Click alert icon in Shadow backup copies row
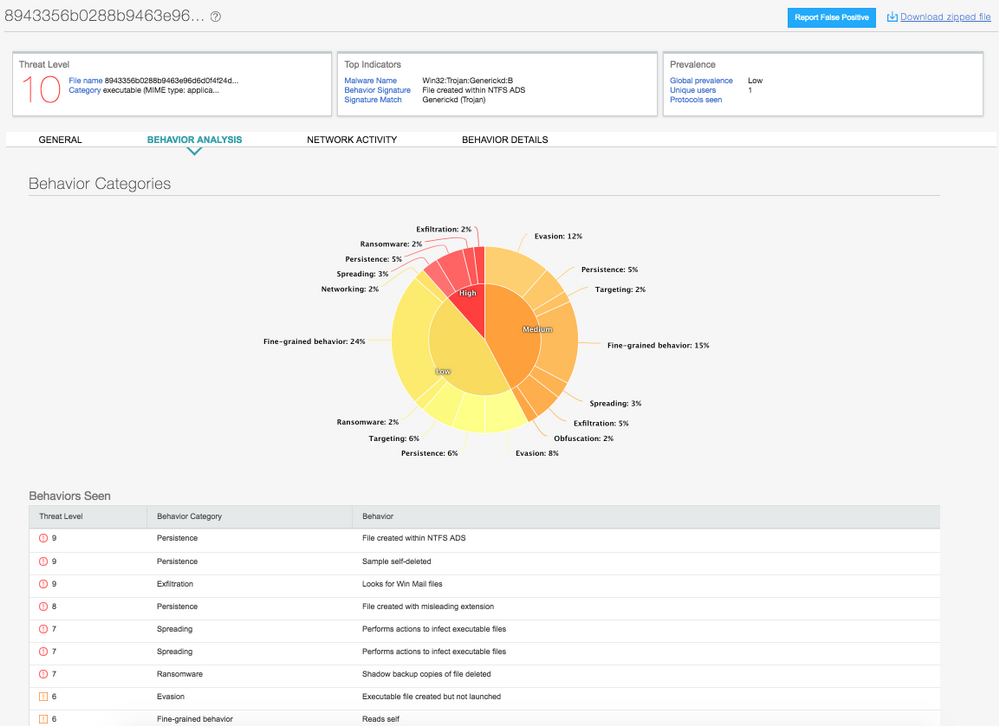Screen dimensions: 999x726 43,675
